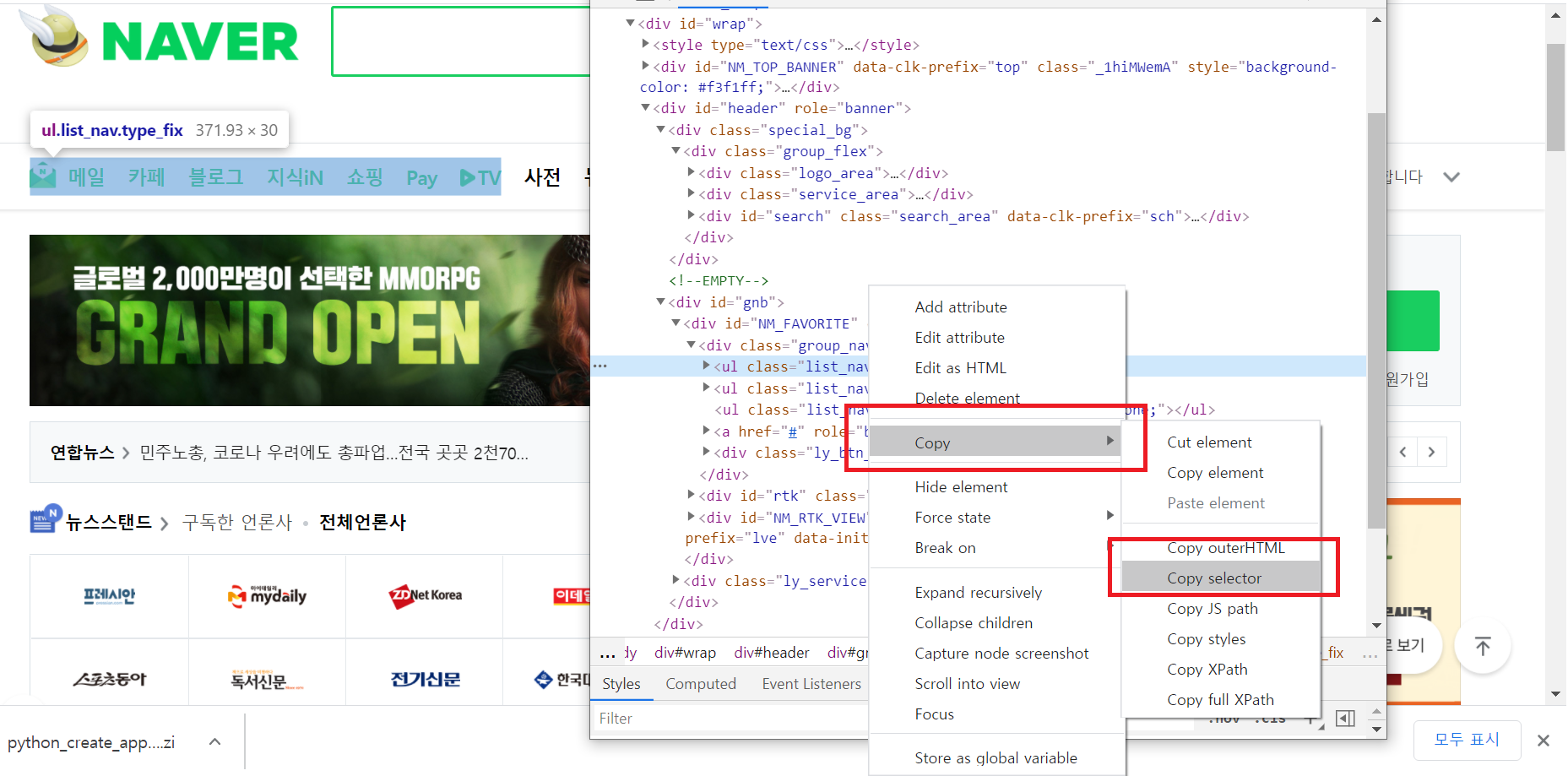Viewport: 1568px width, 776px height.
Task: Open the 전기신문 press logo
Action: coord(425,680)
